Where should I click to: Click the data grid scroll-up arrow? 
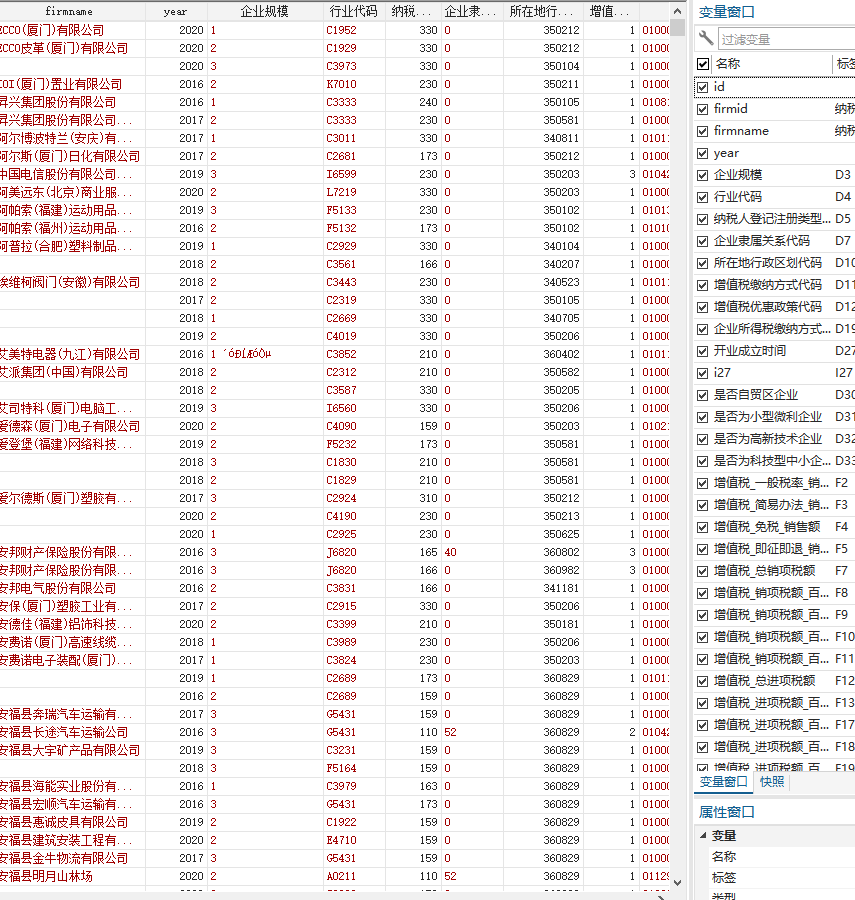tap(678, 8)
